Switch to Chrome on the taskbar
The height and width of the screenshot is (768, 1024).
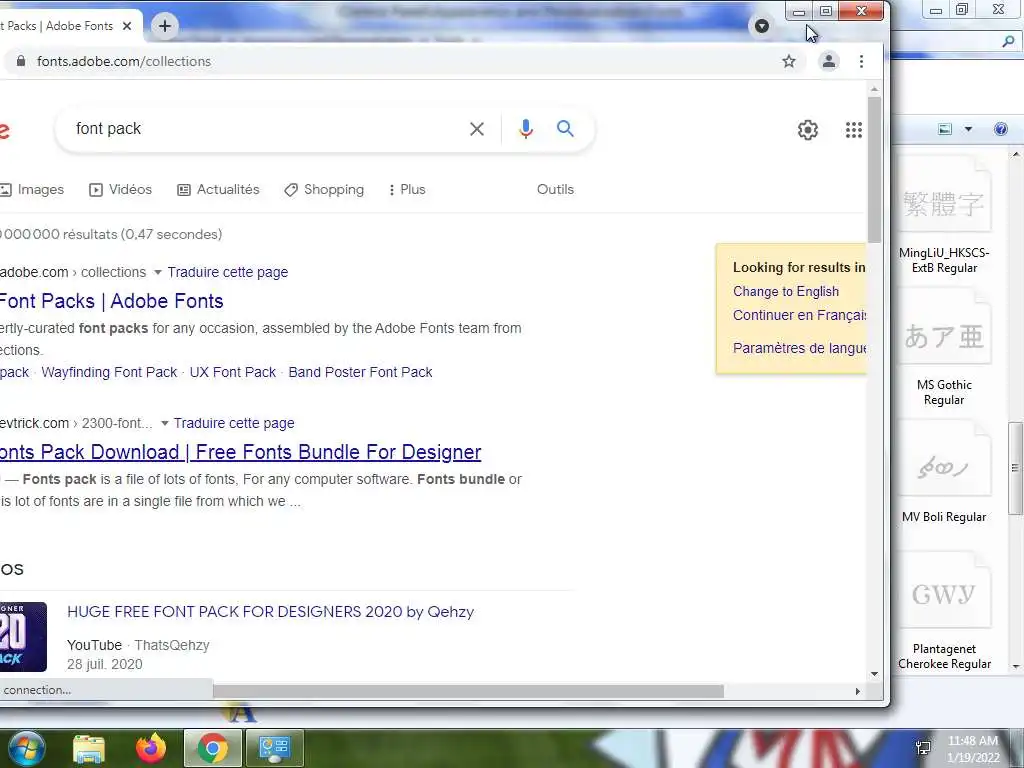212,748
